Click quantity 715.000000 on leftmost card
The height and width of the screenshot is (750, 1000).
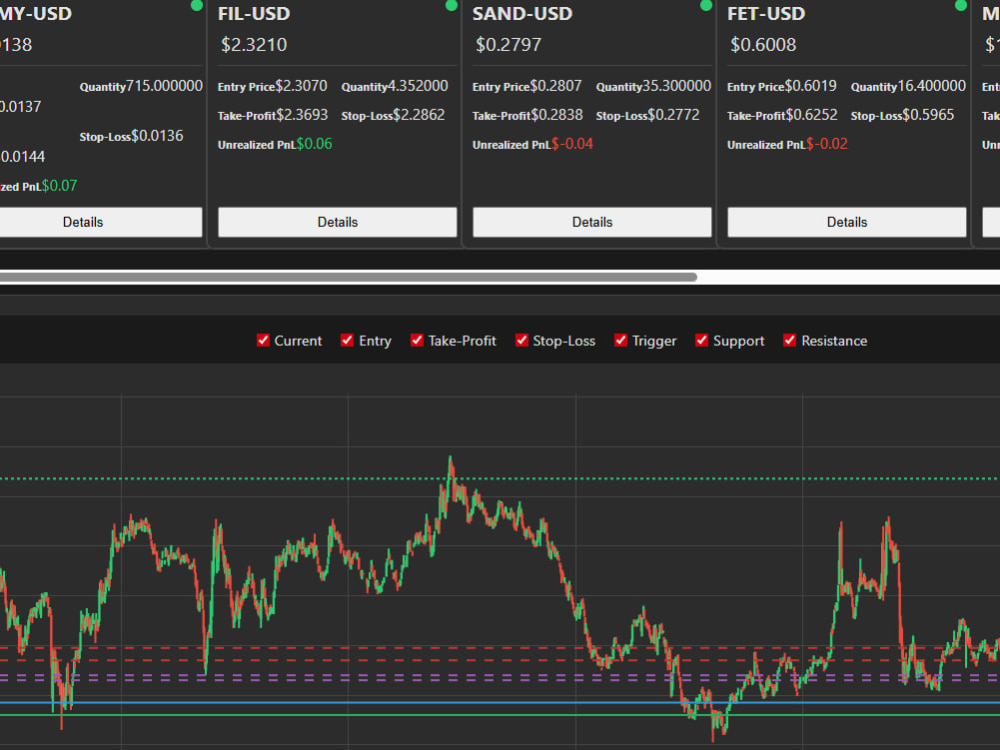165,86
